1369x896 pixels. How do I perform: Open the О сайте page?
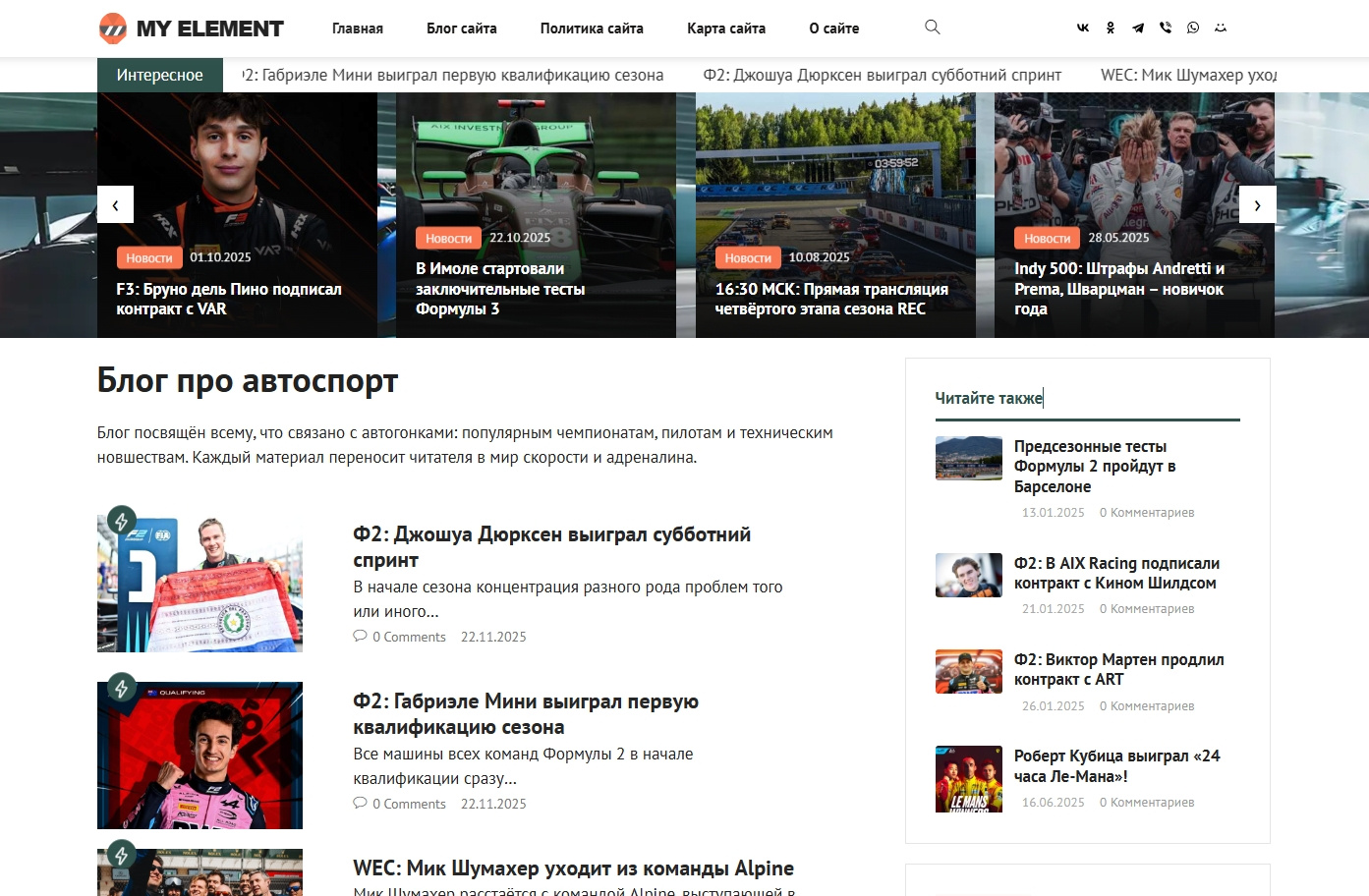pyautogui.click(x=834, y=28)
